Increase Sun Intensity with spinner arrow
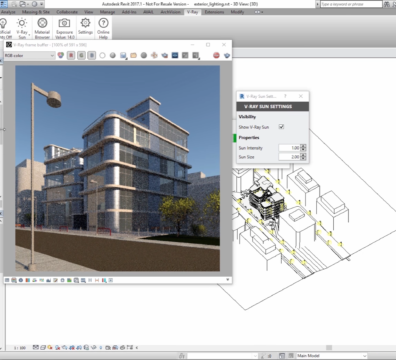Screen dimensions: 396x360 click(x=303, y=146)
